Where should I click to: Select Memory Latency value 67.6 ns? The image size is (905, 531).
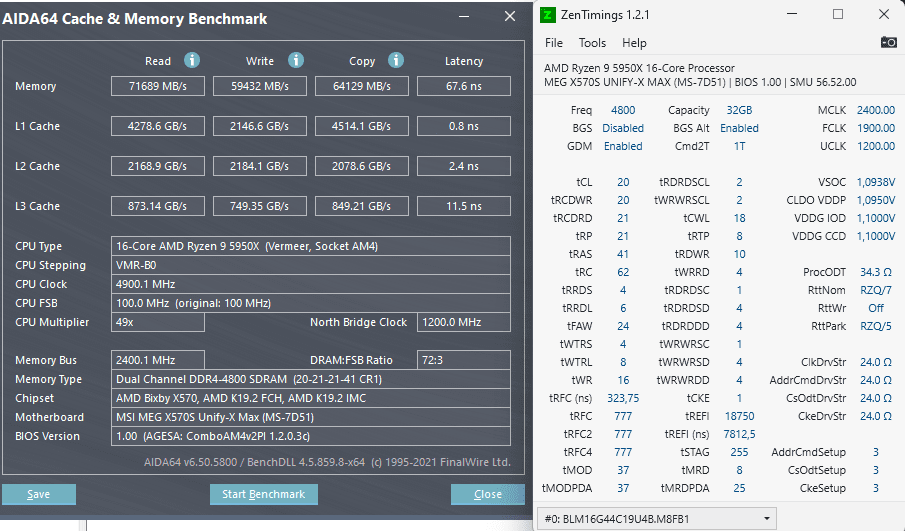463,86
